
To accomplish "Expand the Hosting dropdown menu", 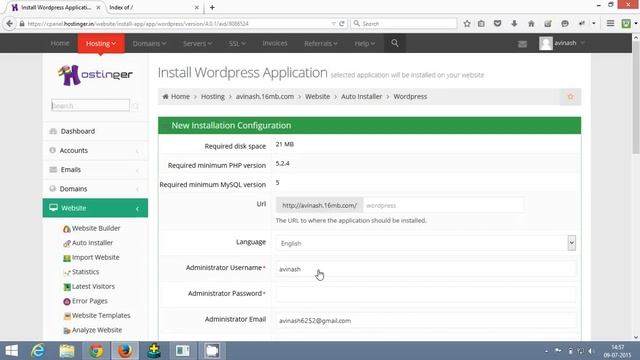I will (101, 43).
